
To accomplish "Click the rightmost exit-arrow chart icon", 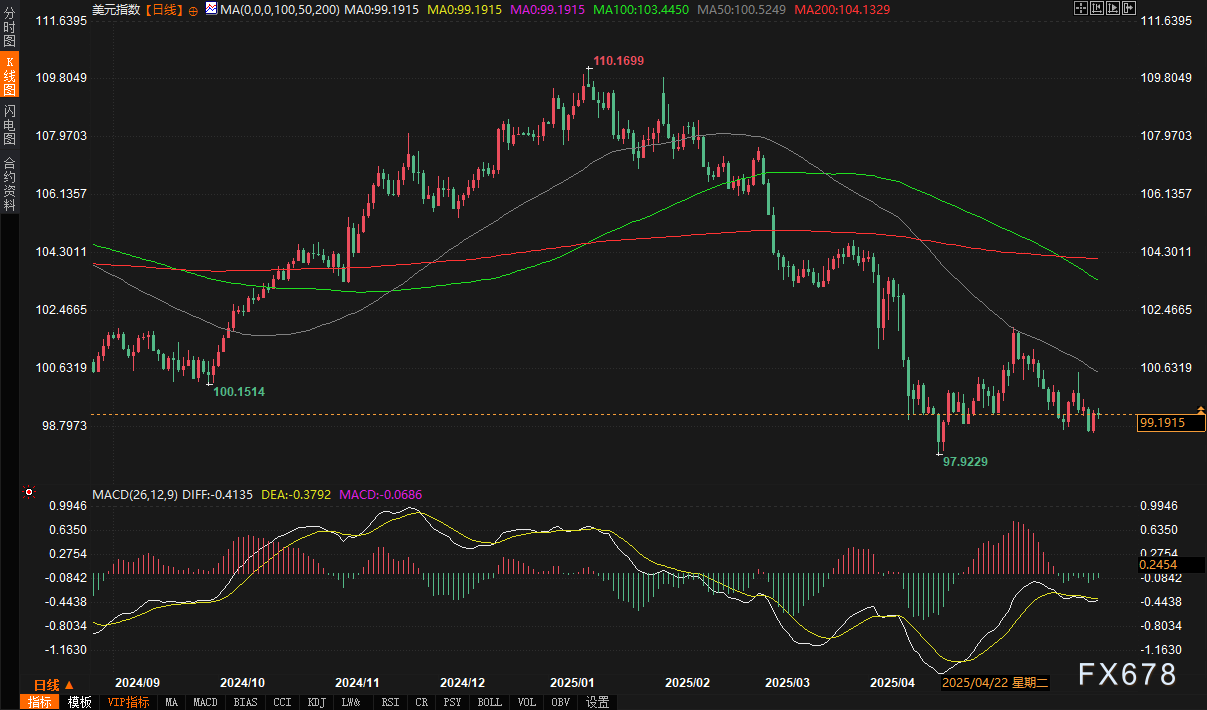I will (x=1129, y=8).
